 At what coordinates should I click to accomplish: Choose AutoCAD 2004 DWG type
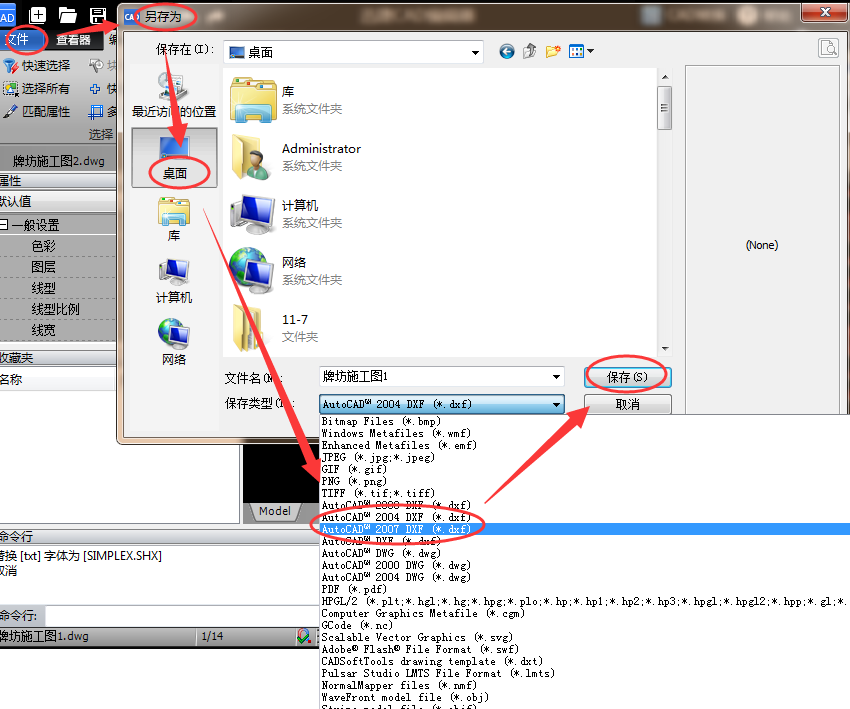[396, 577]
